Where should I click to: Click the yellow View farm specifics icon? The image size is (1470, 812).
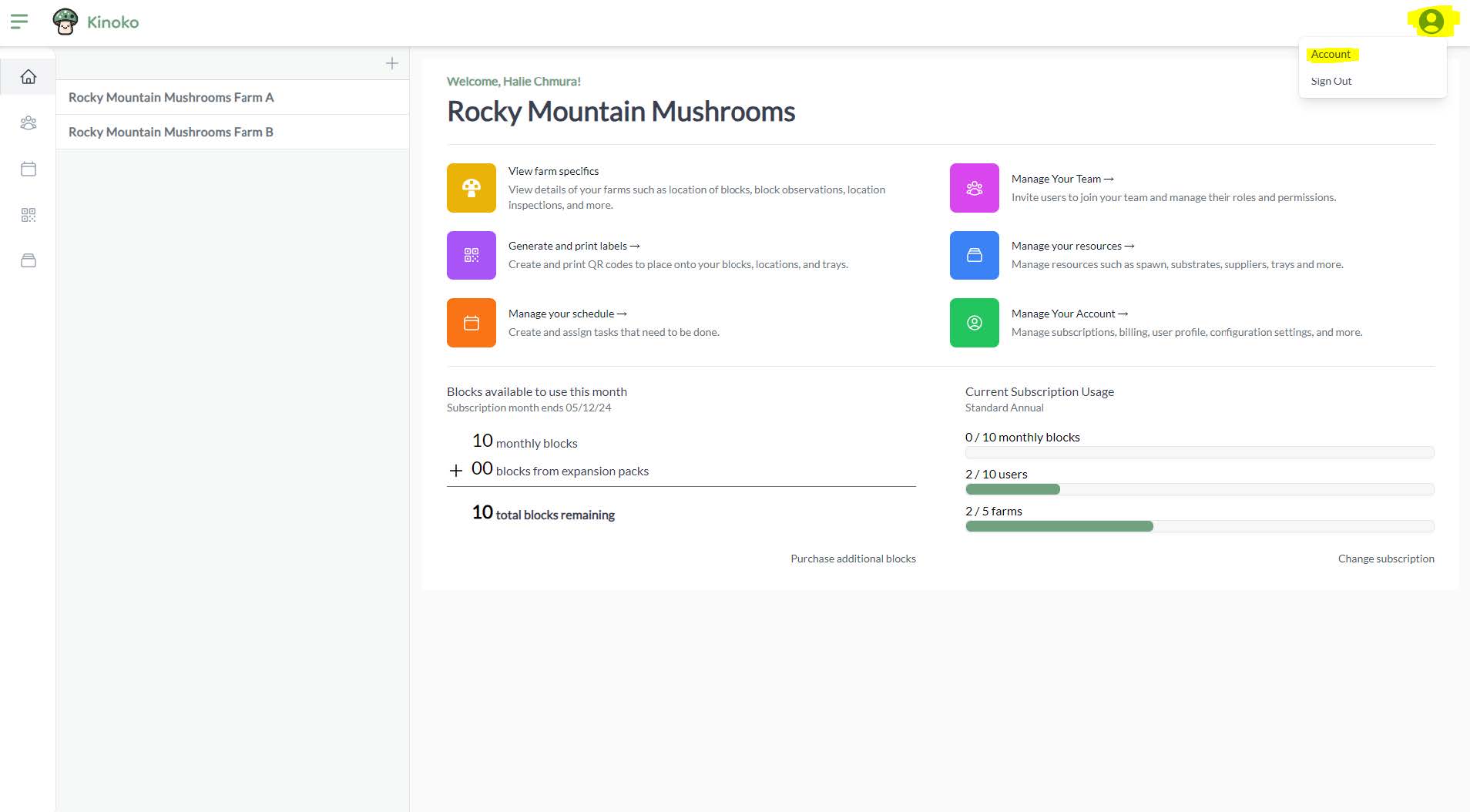(x=471, y=188)
